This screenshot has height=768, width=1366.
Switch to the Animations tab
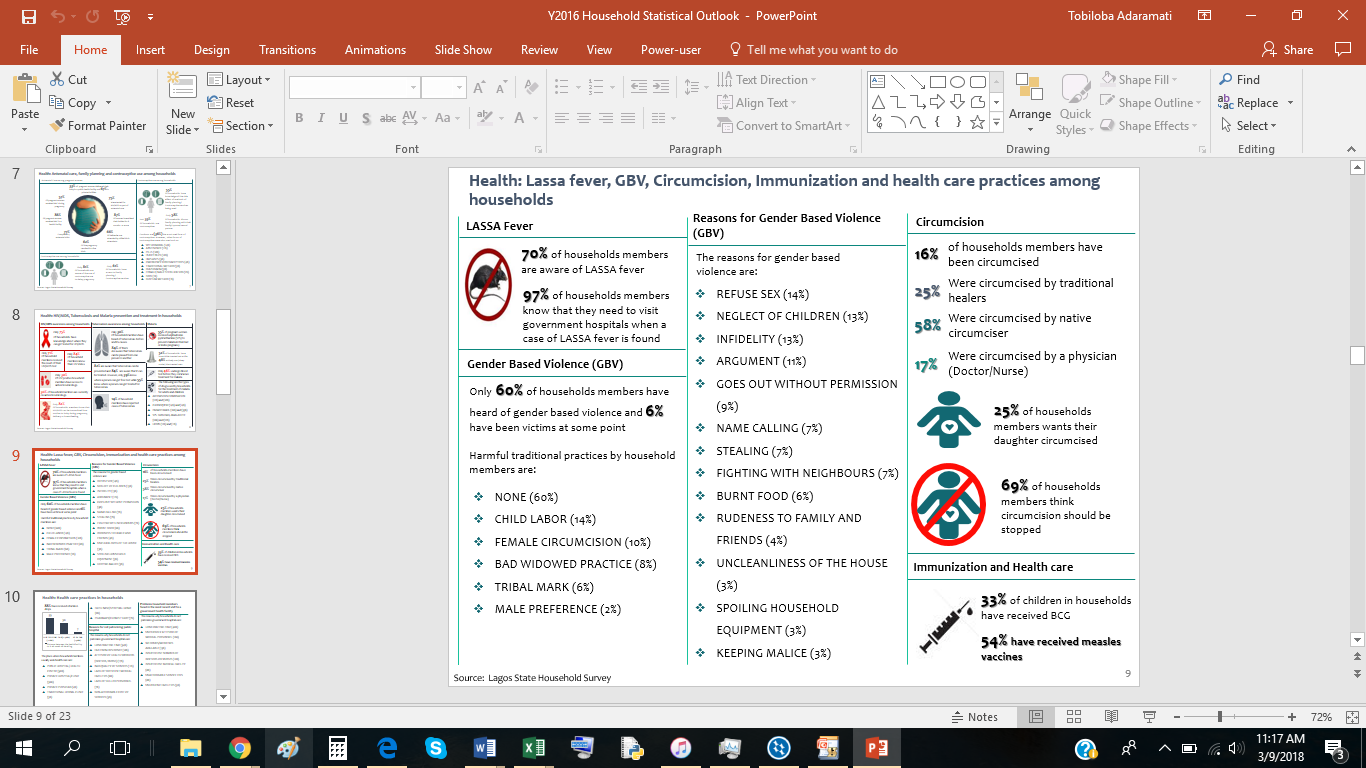coord(376,50)
